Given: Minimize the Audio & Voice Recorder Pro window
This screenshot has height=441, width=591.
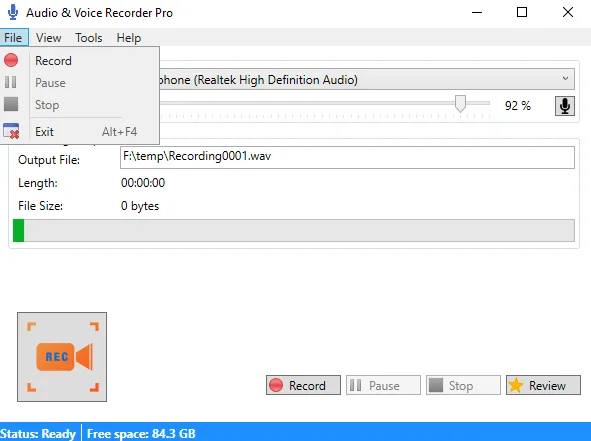Looking at the screenshot, I should (x=477, y=12).
